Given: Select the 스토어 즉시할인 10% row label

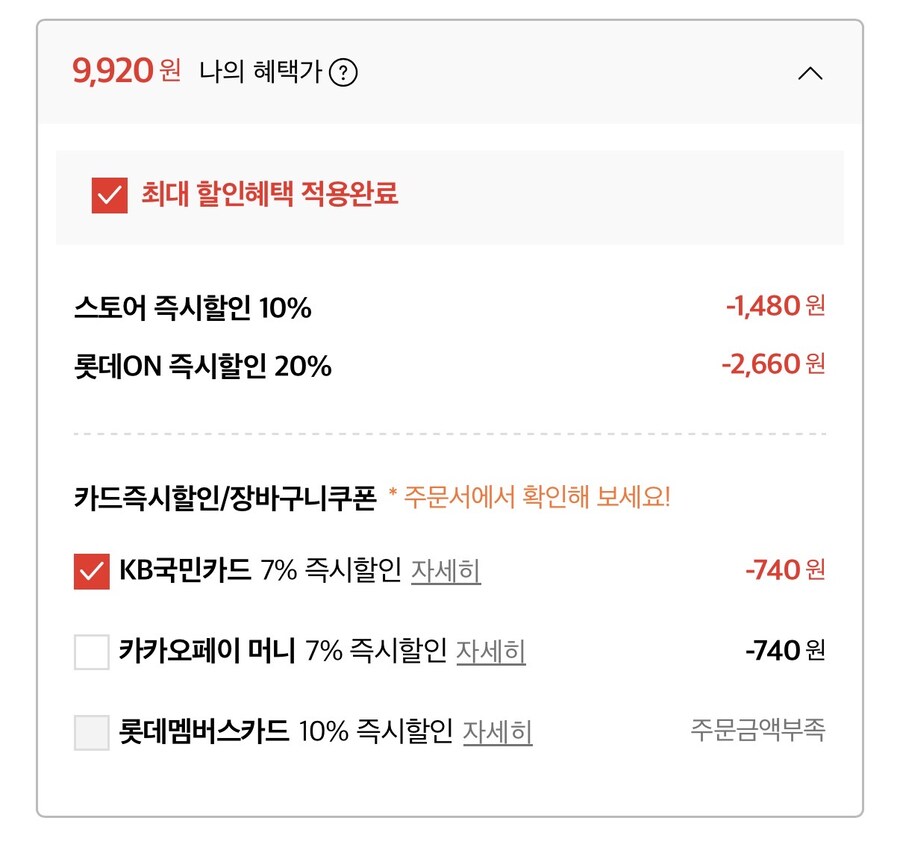Looking at the screenshot, I should click(192, 308).
